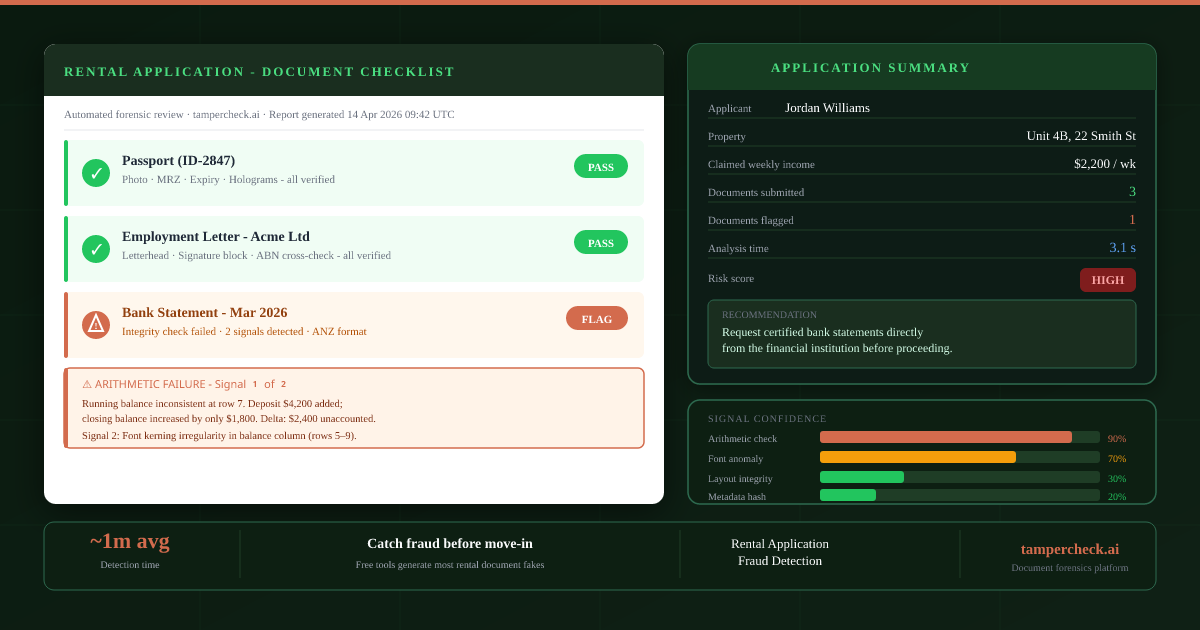This screenshot has width=1200, height=630.
Task: Click the Document forensics platform tagline
Action: point(1070,568)
